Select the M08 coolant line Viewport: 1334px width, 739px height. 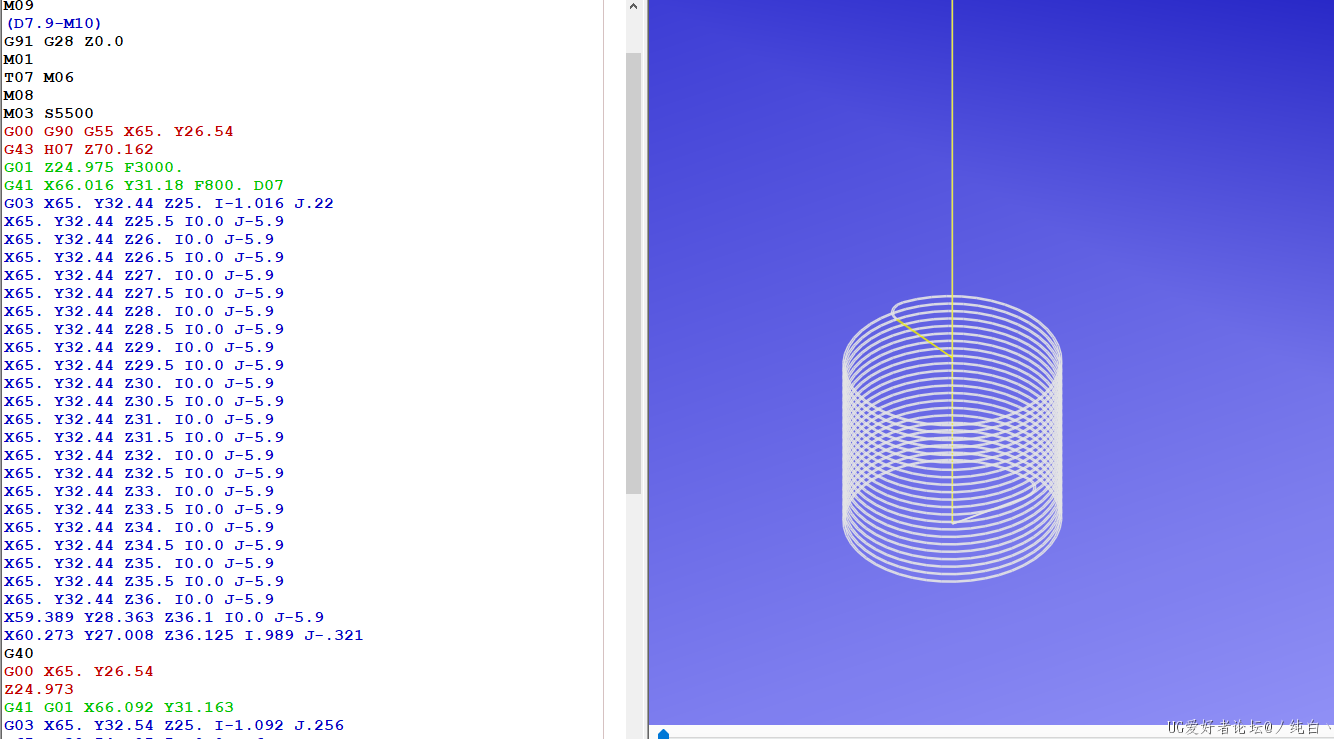click(19, 95)
